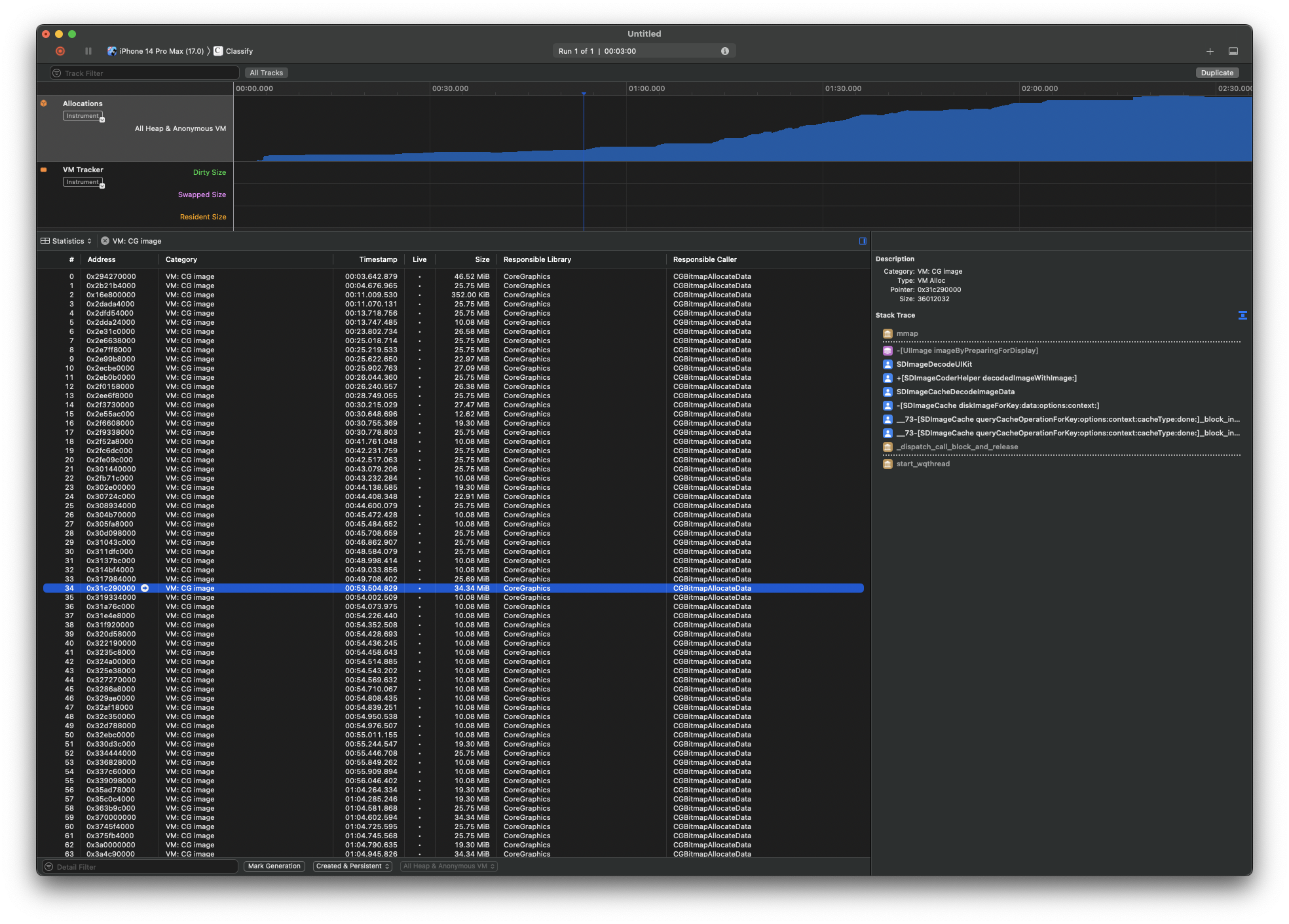This screenshot has height=924, width=1289.
Task: Click the SDImageDecodeUIKit stack frame badge
Action: click(888, 364)
